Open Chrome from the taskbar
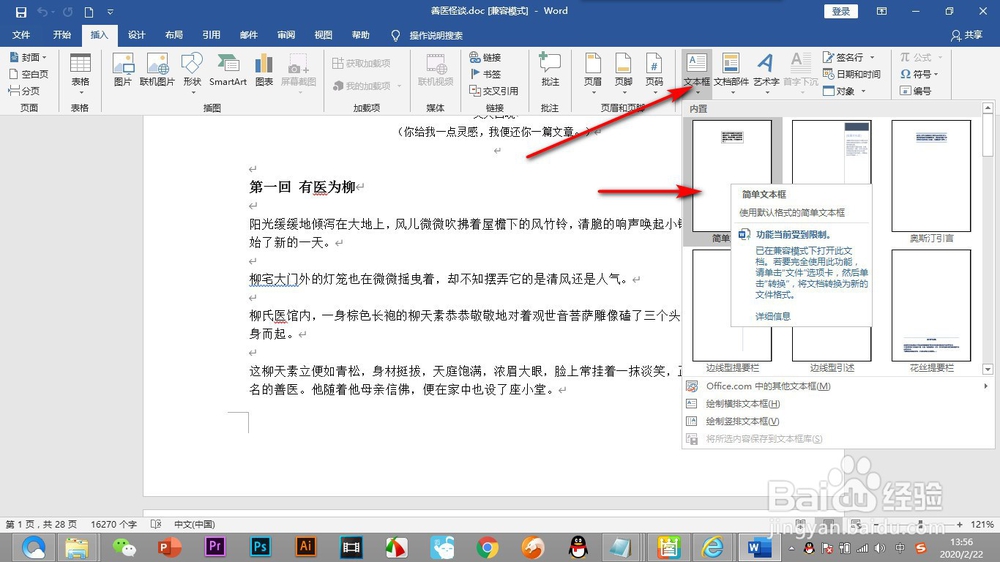The width and height of the screenshot is (1000, 562). coord(487,547)
